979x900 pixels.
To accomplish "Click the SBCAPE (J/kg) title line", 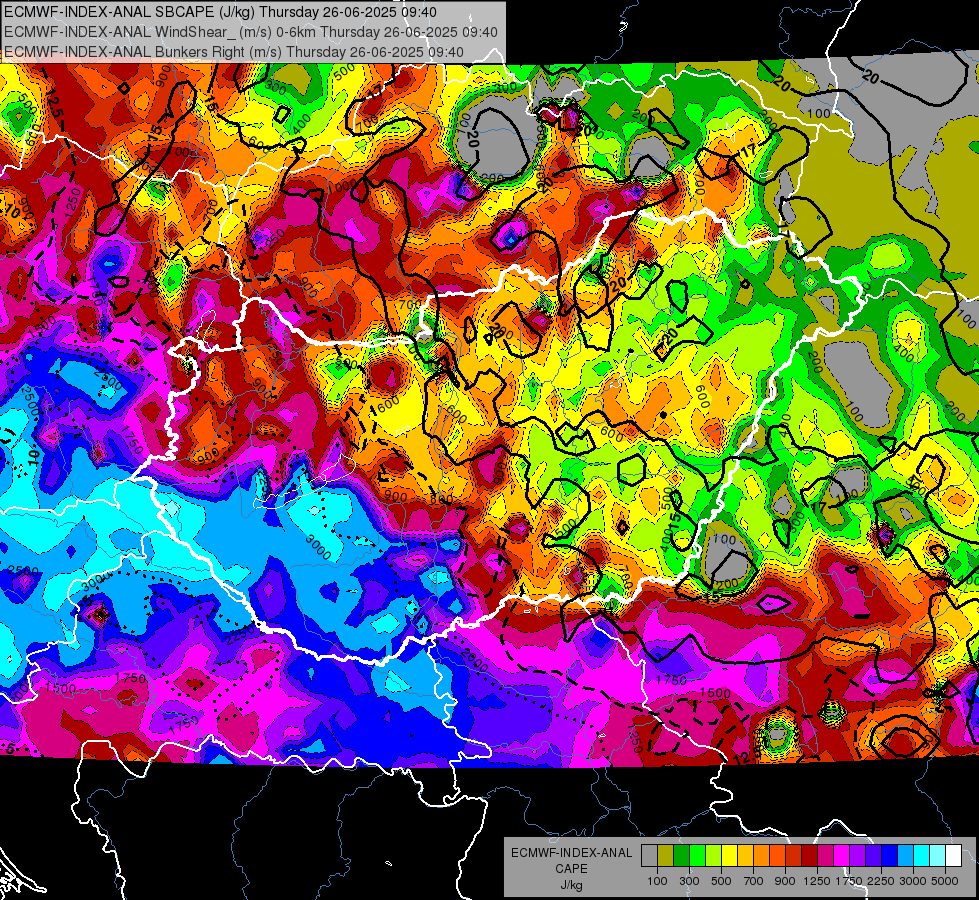I will pos(220,12).
